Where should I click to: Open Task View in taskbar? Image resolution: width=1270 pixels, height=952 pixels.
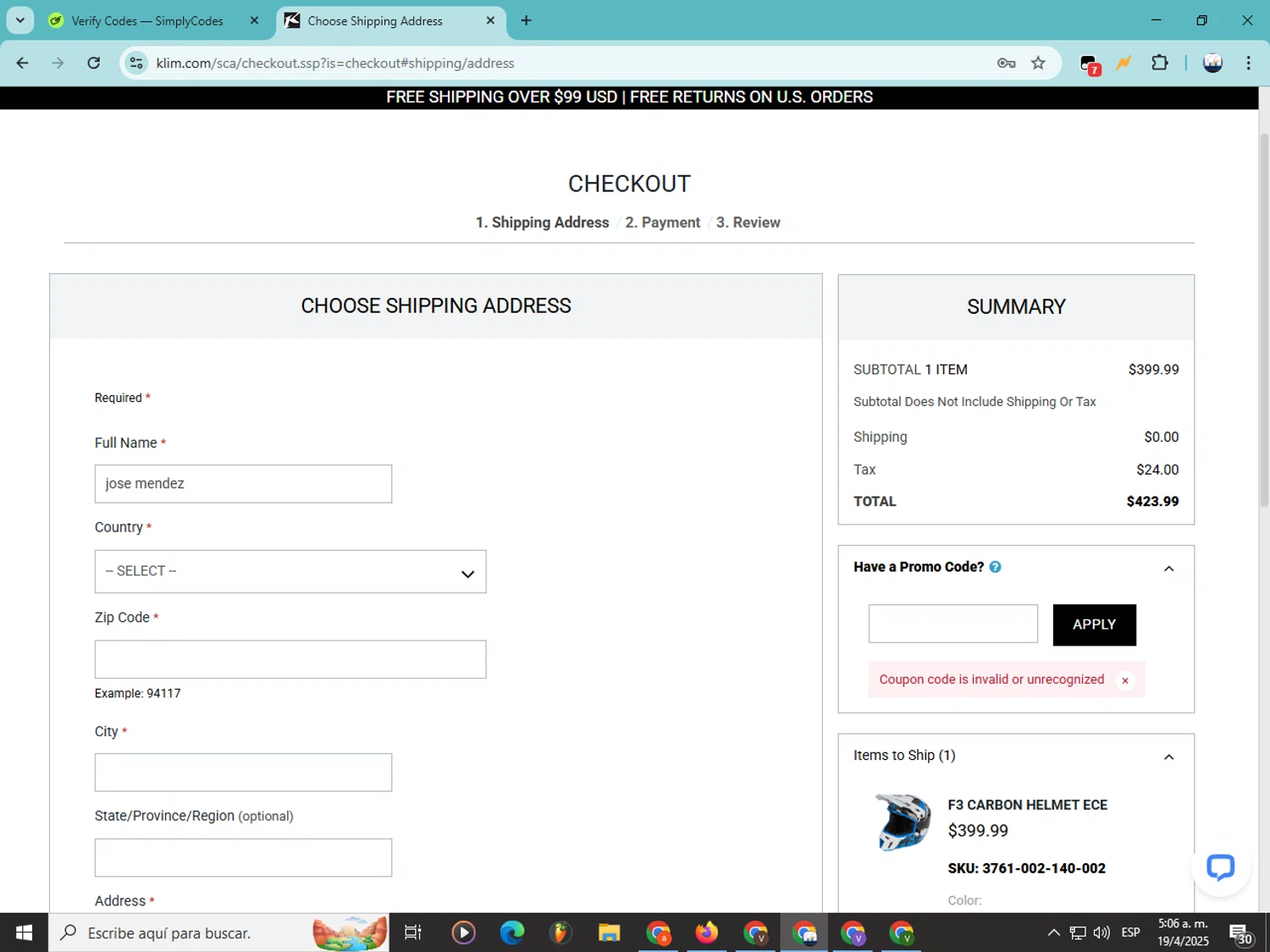(413, 933)
